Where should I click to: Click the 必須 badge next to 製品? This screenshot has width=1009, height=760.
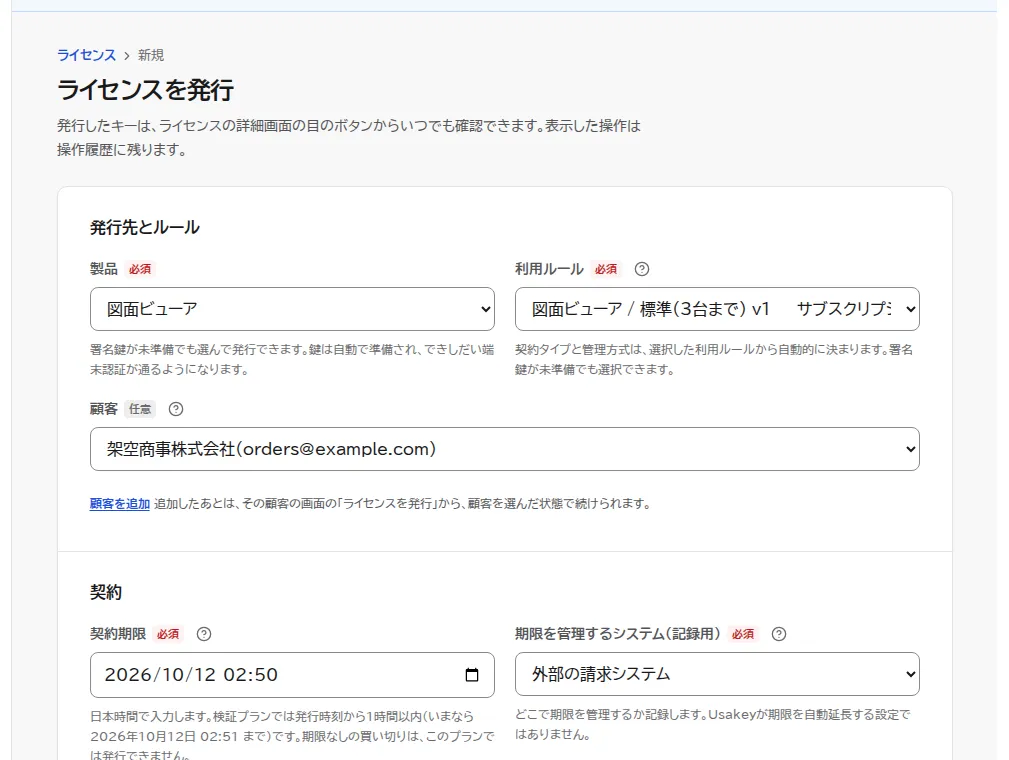pyautogui.click(x=140, y=269)
